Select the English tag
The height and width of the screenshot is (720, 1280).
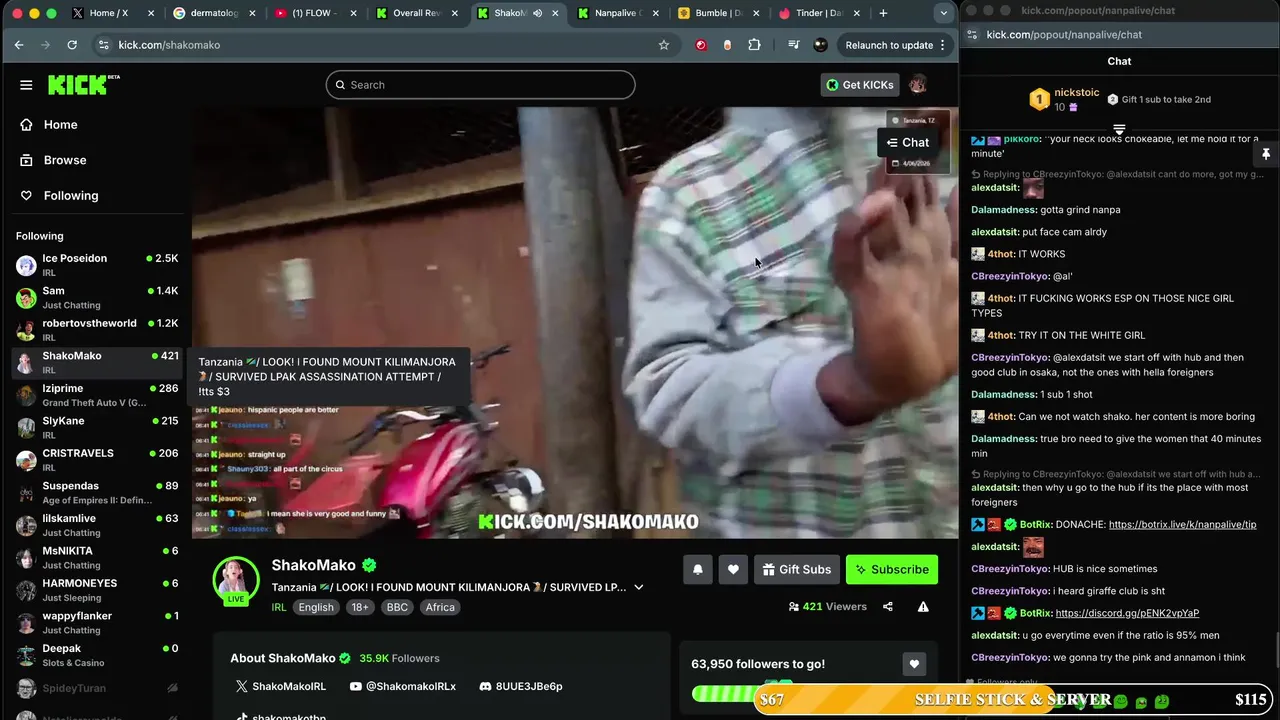[316, 607]
